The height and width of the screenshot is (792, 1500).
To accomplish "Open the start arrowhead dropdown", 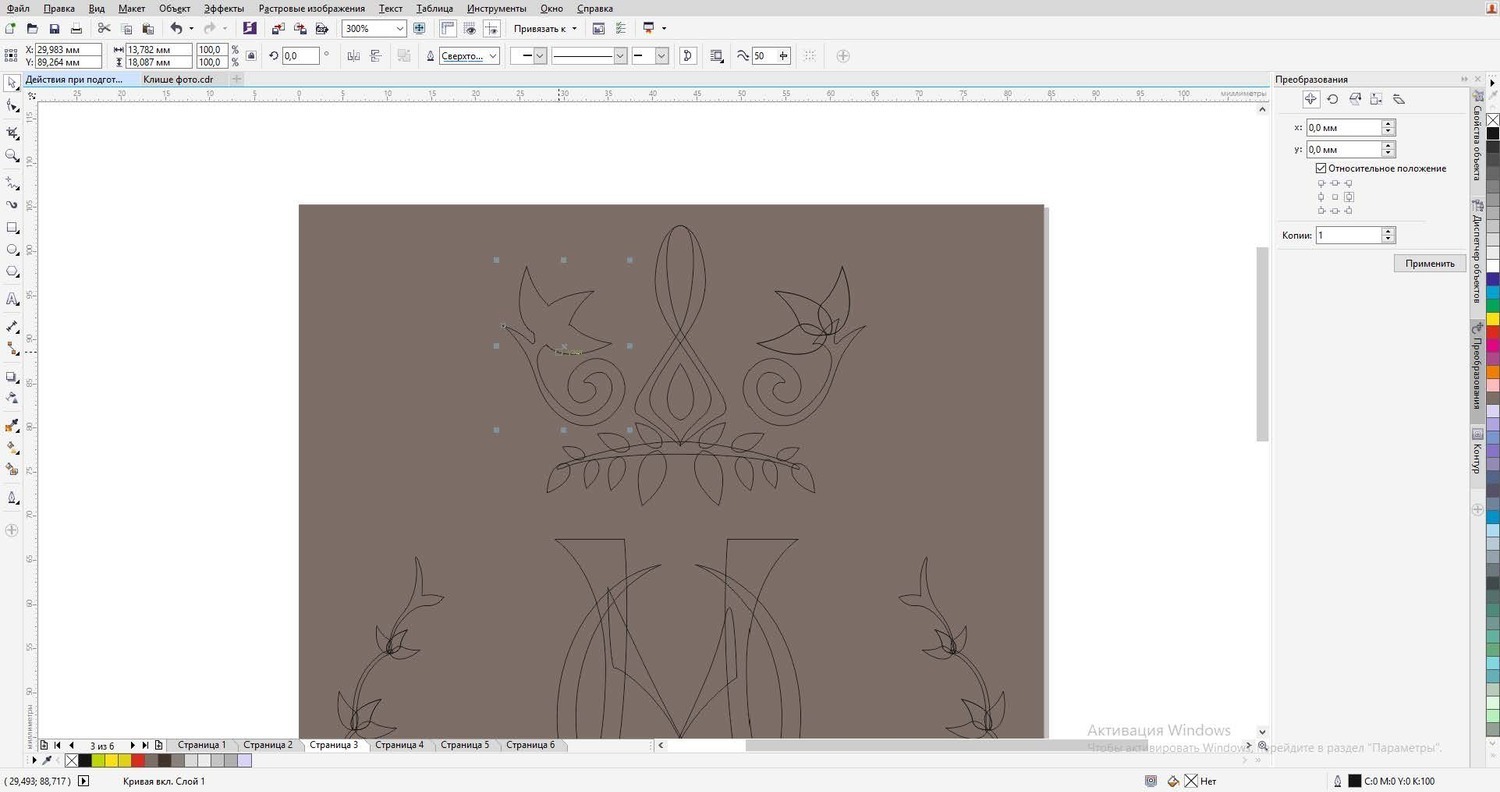I will [540, 56].
